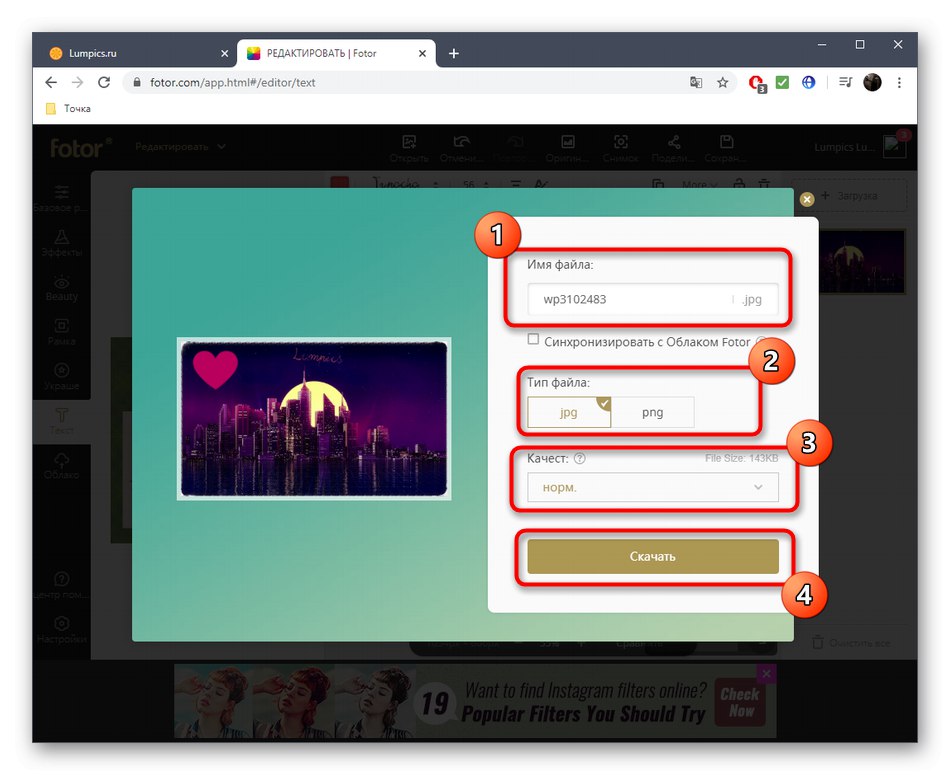The height and width of the screenshot is (775, 950).
Task: Open the Точка bookmarks folder
Action: click(68, 108)
